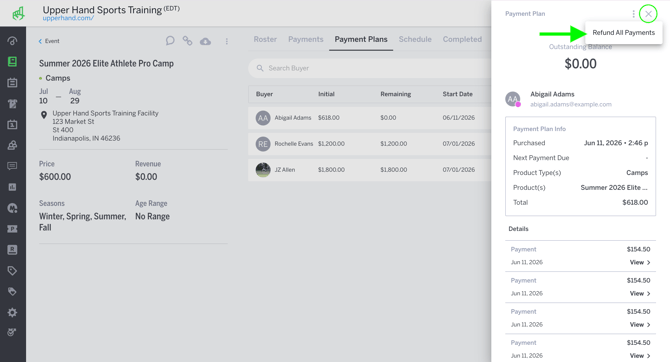Click the Product(s) Summer 2026 Elite value
The height and width of the screenshot is (362, 670).
(614, 188)
